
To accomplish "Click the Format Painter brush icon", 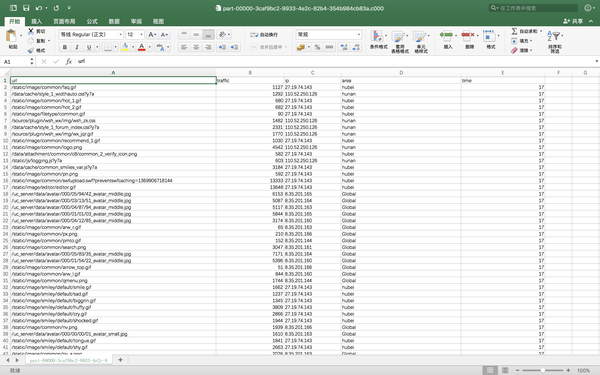I will point(31,51).
